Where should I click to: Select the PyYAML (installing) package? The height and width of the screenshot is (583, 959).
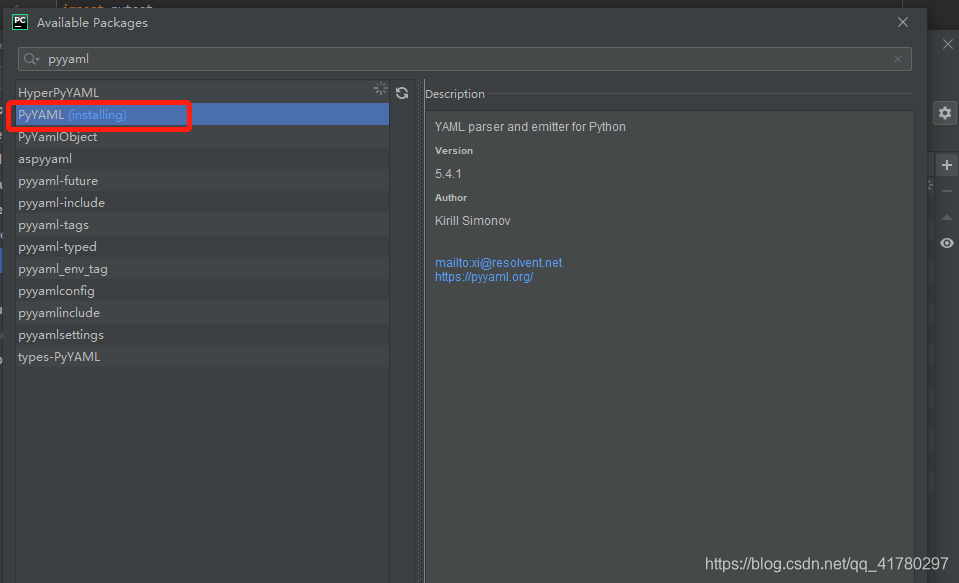(202, 114)
